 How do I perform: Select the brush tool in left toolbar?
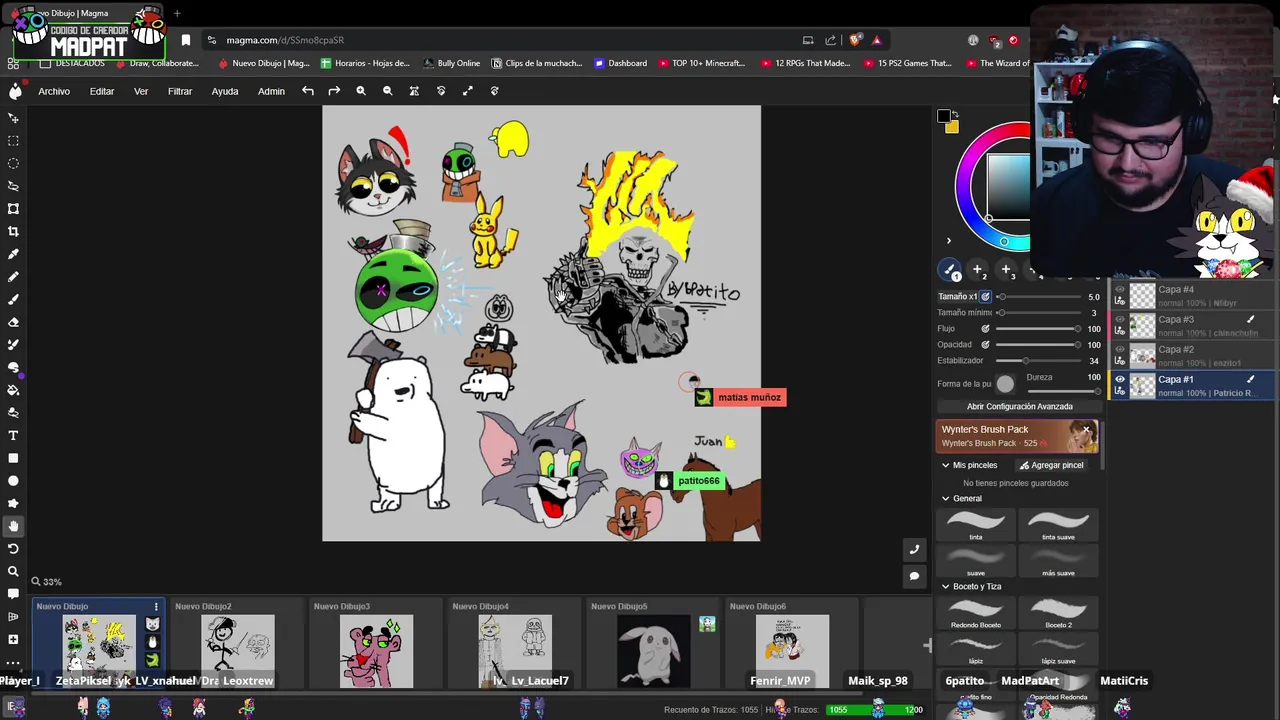click(13, 299)
